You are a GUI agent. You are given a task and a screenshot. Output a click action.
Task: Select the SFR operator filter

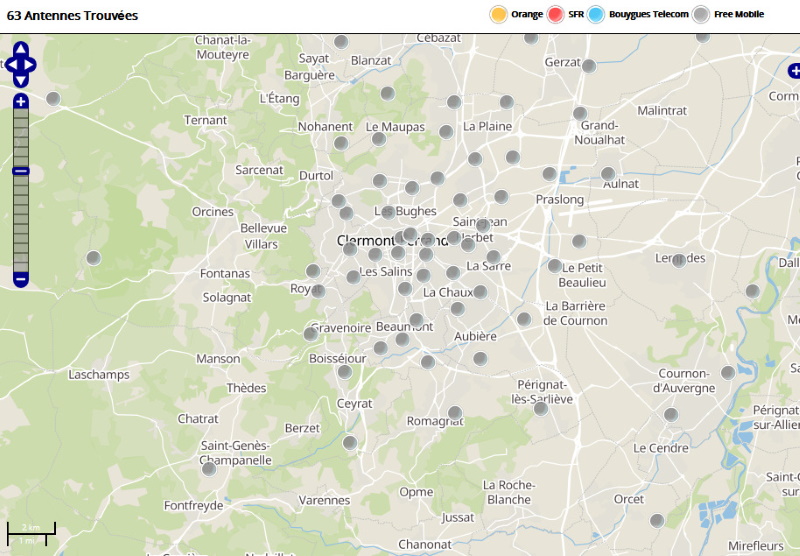coord(556,14)
